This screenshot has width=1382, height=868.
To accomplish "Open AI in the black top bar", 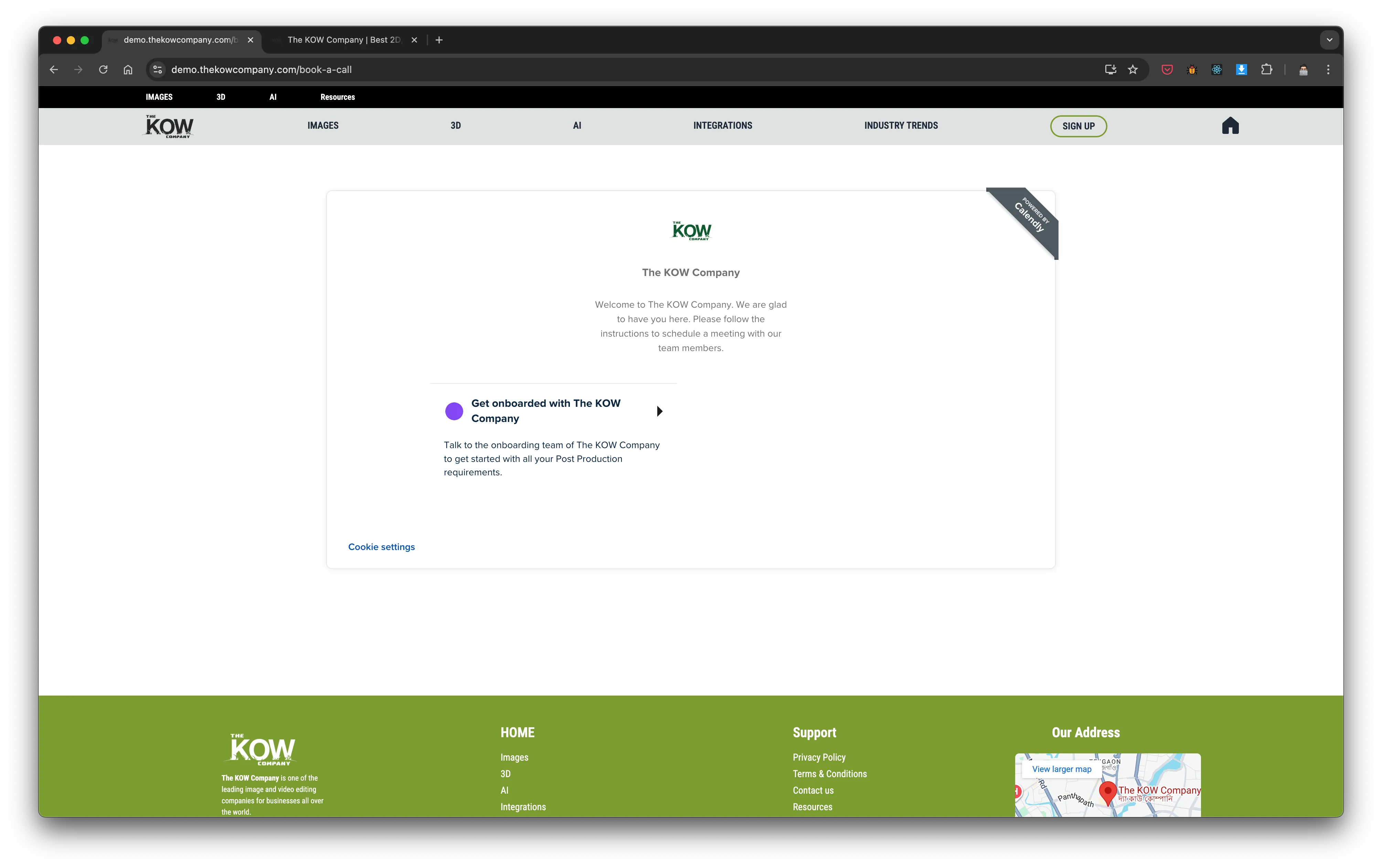I will tap(273, 97).
